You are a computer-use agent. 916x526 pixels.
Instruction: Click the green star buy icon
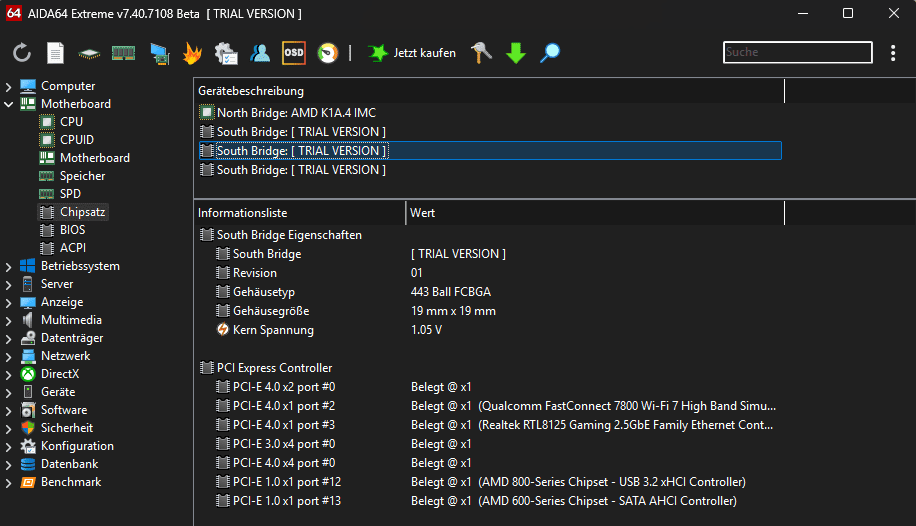378,53
